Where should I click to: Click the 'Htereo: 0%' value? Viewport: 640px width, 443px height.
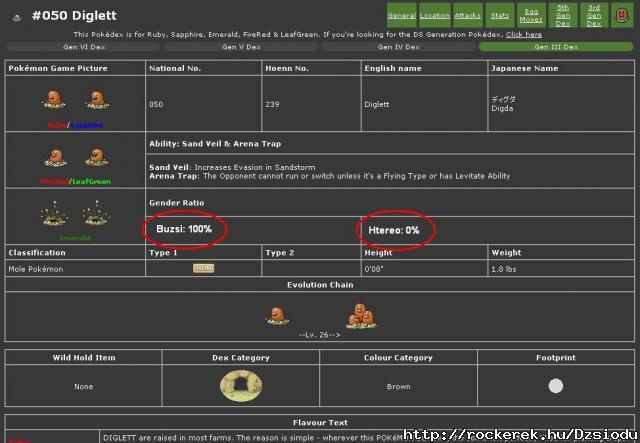point(394,230)
